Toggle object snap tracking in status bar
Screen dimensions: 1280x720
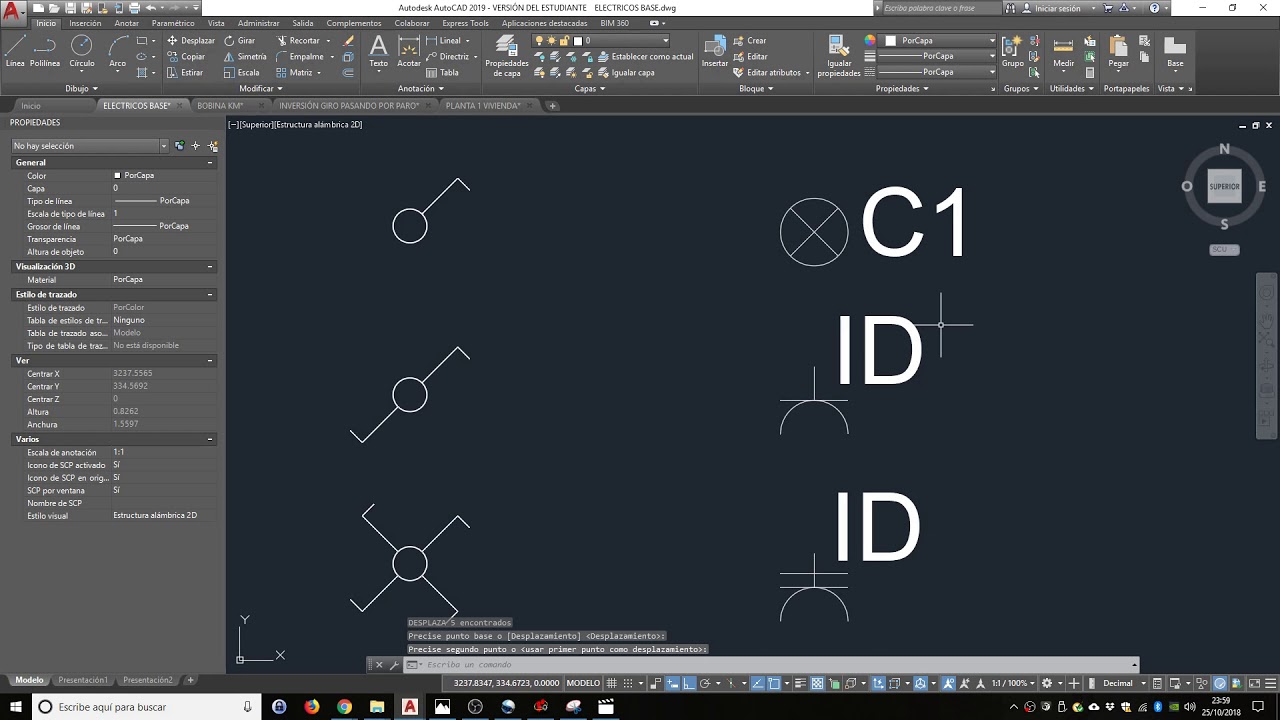pos(756,683)
